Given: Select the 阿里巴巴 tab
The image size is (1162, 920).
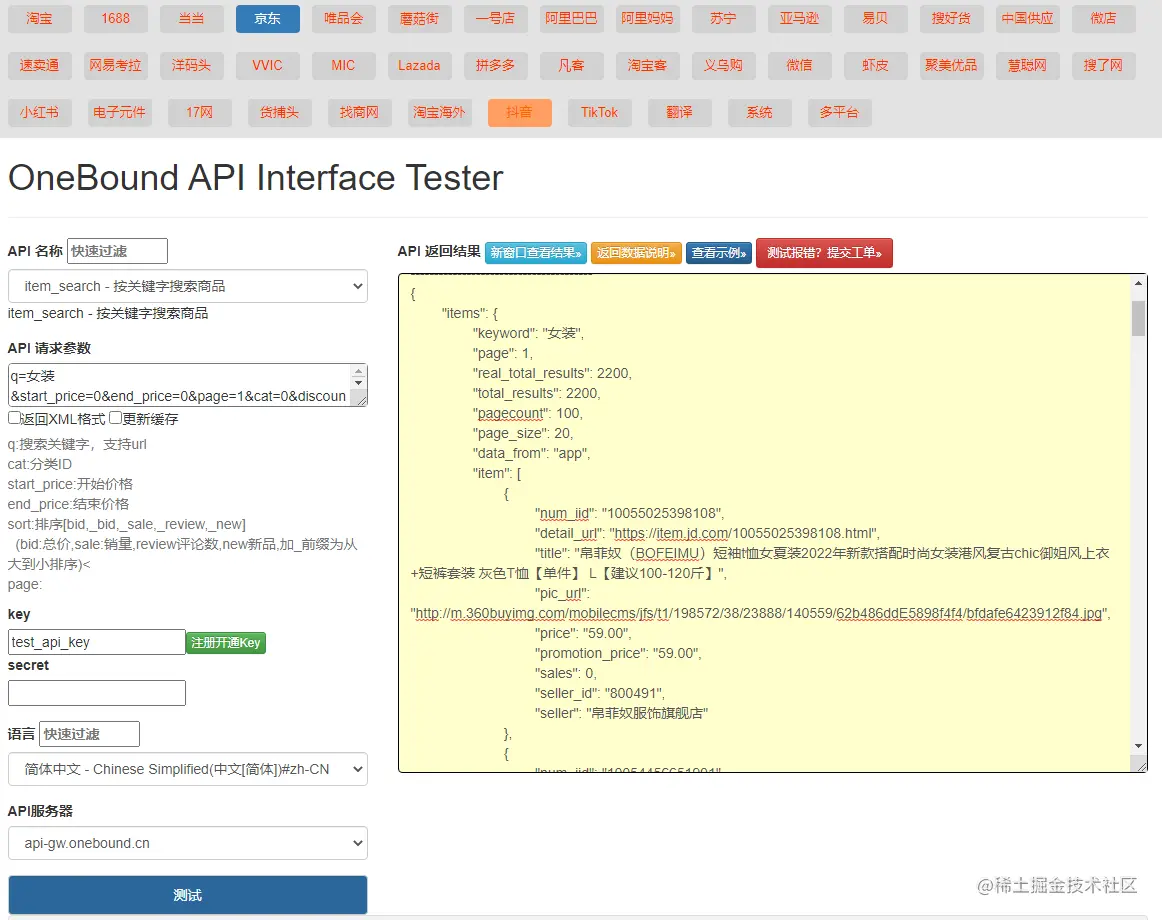Looking at the screenshot, I should (x=571, y=19).
